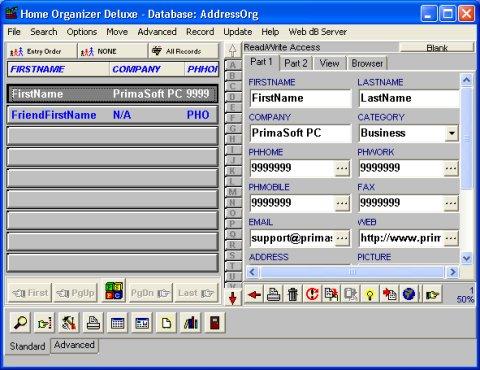Click the scroll right arrow of form panel
480x370 pixels.
[453, 272]
